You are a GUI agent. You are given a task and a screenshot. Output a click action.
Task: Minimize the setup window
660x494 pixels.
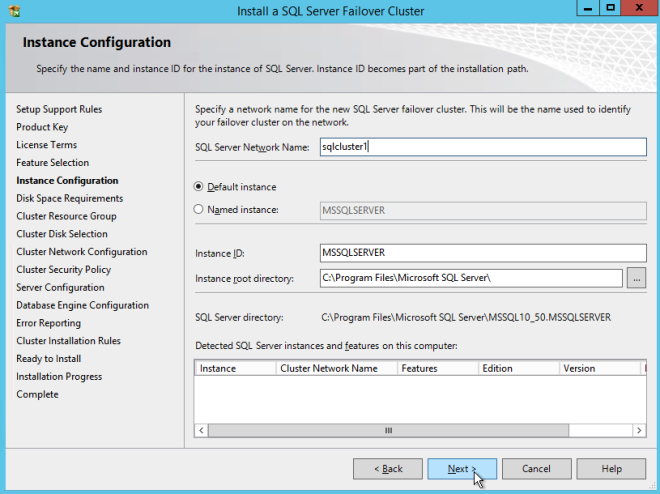(588, 8)
